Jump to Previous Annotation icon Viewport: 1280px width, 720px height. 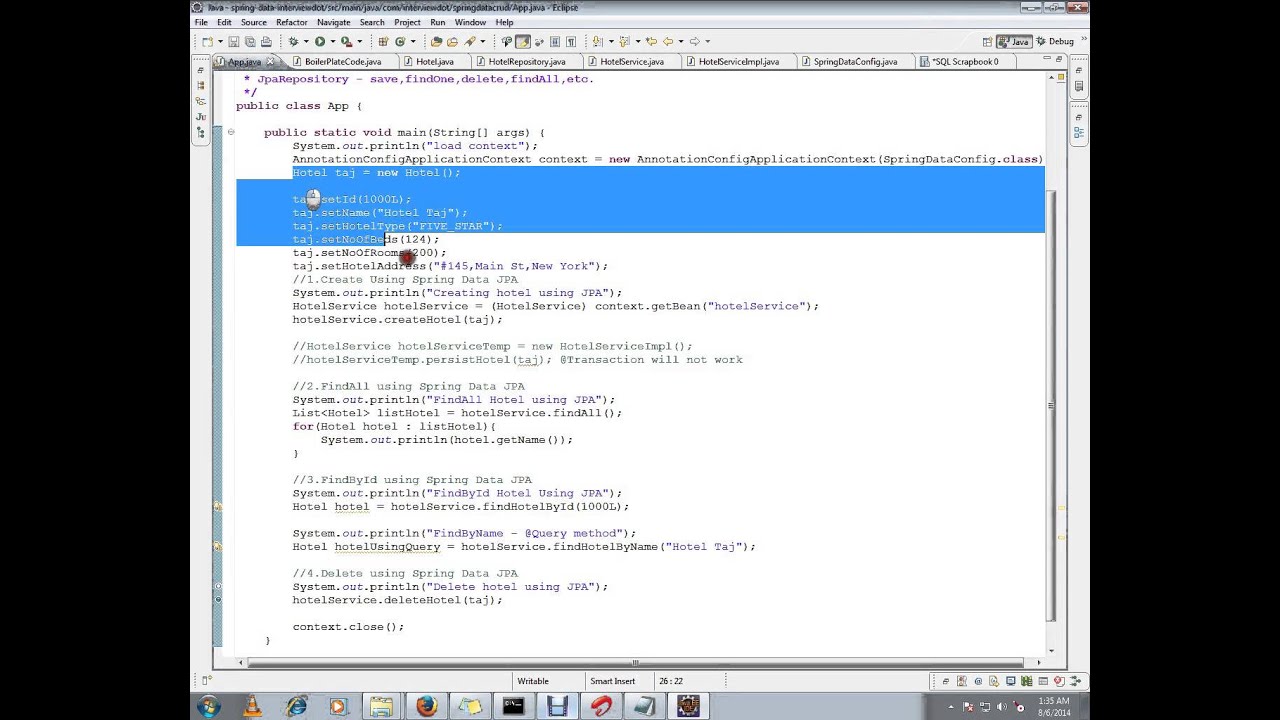pos(624,41)
